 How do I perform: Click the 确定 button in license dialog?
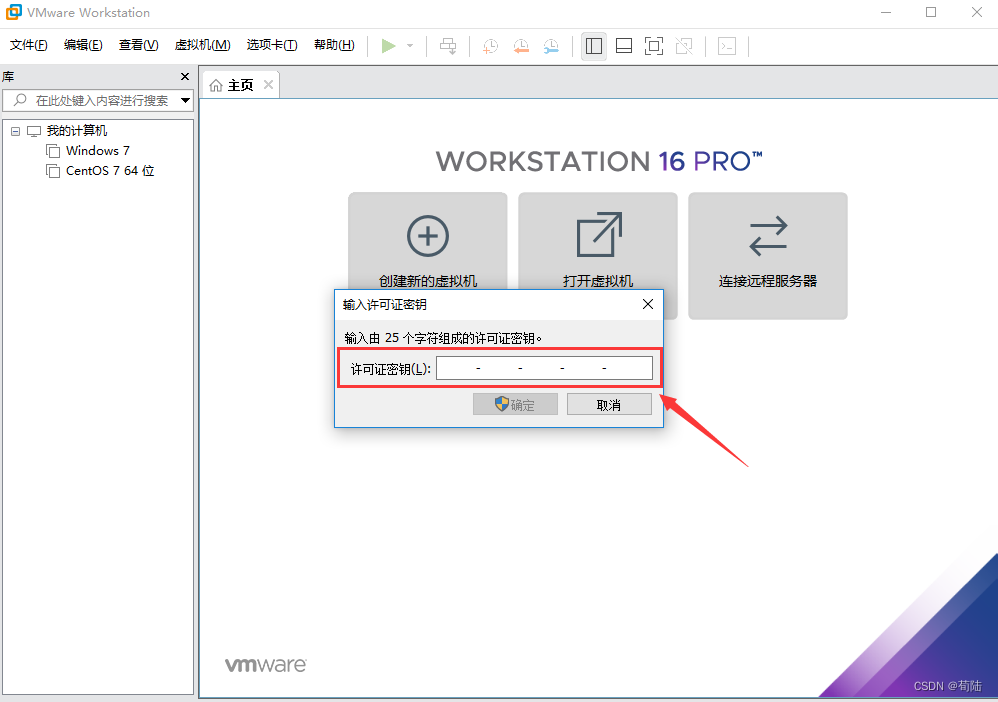click(515, 404)
